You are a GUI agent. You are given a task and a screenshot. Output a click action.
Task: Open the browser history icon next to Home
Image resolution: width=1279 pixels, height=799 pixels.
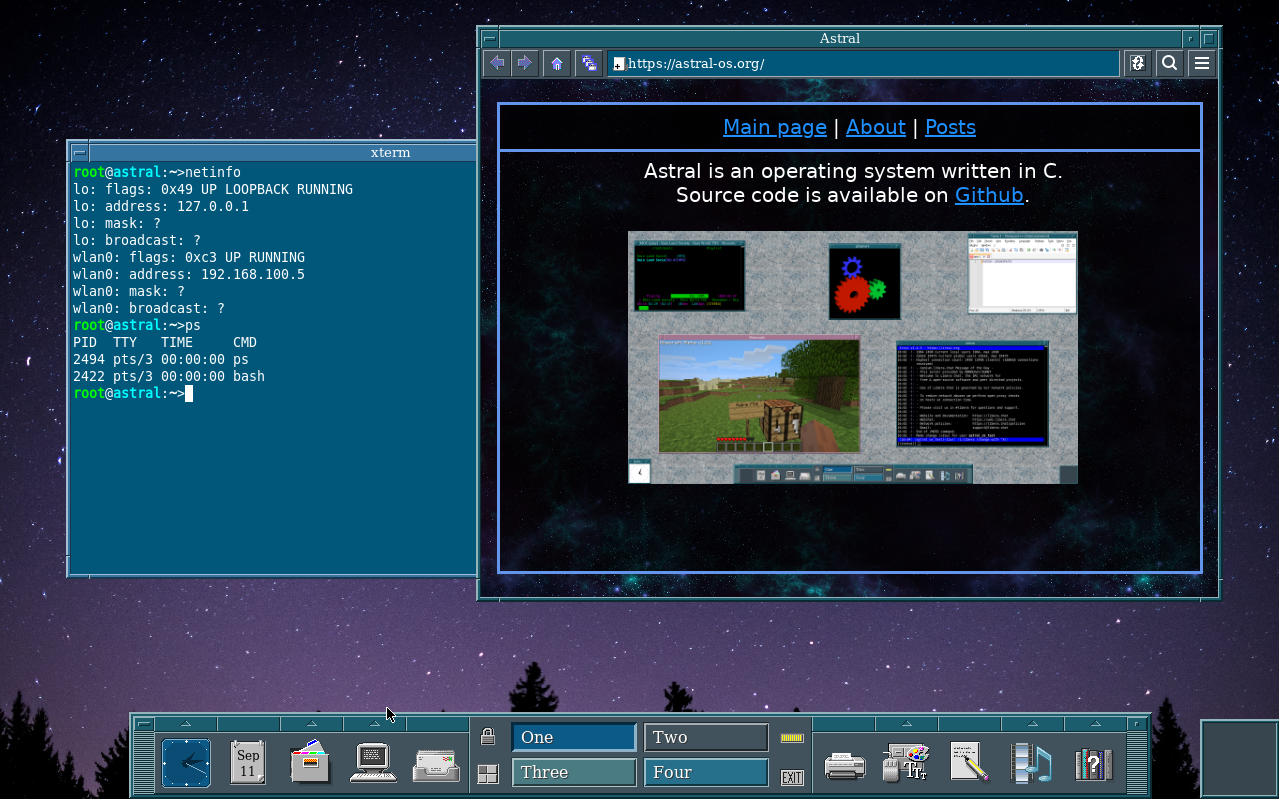589,64
